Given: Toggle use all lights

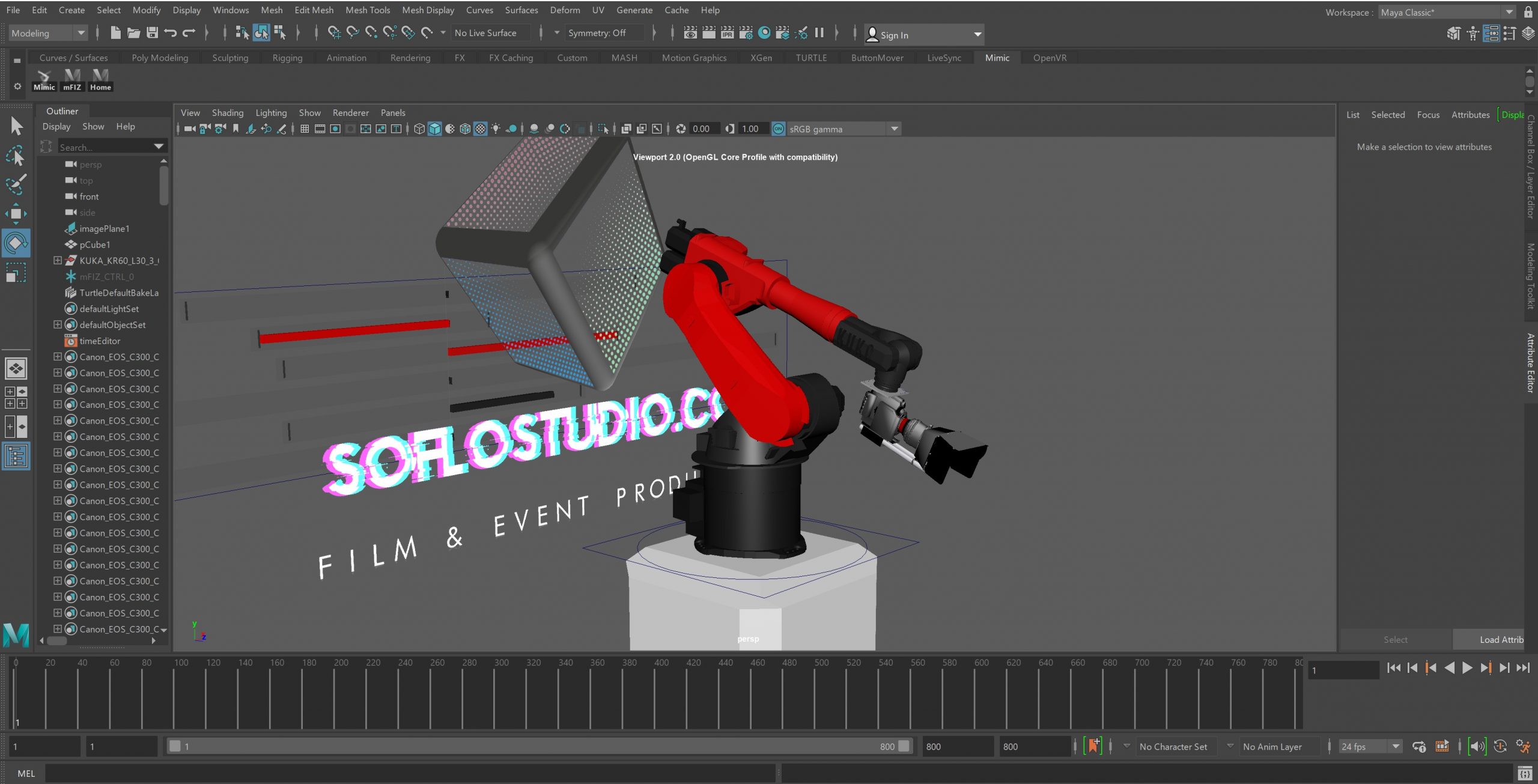Looking at the screenshot, I should 496,129.
